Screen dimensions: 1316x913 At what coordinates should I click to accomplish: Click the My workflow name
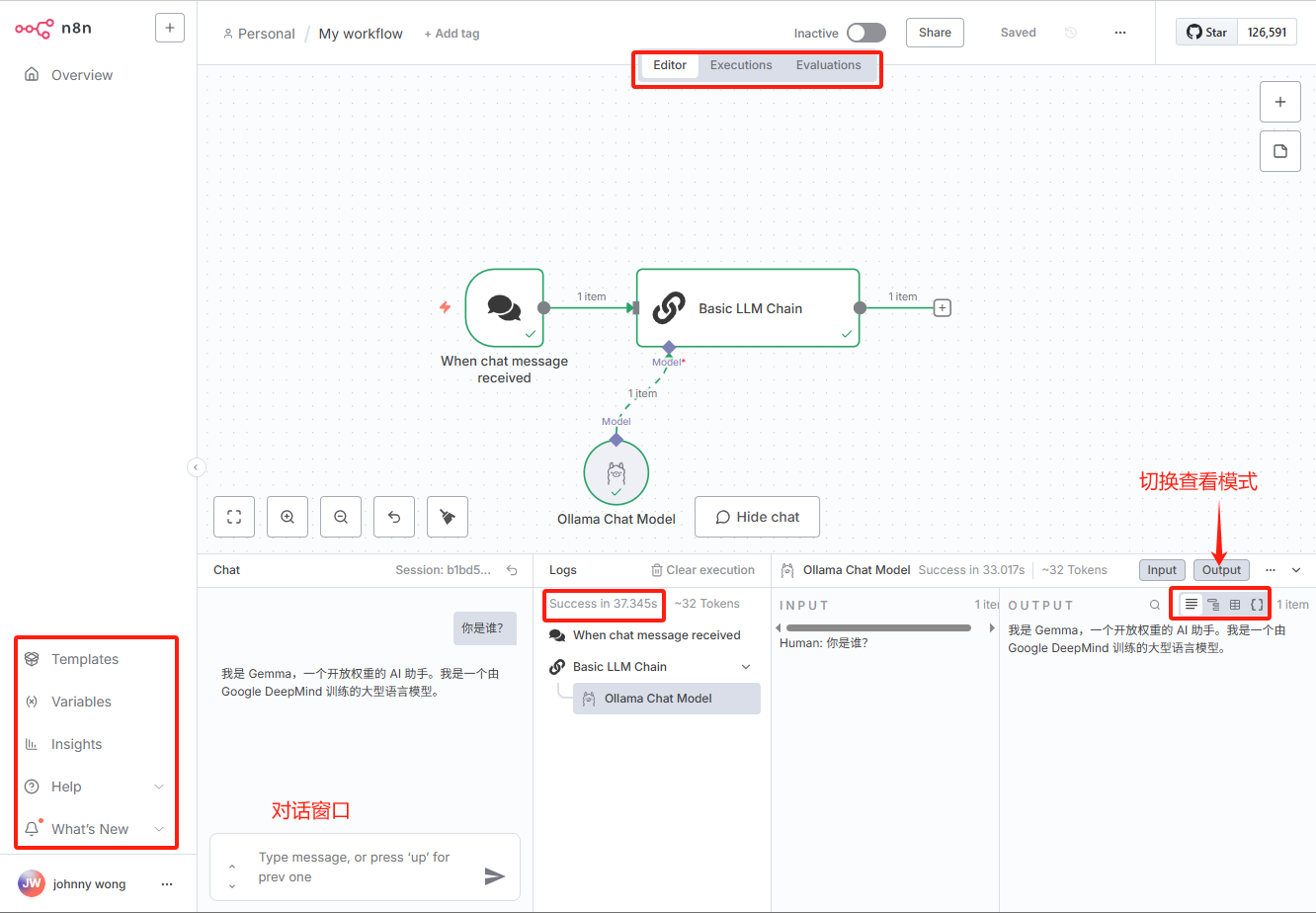361,34
